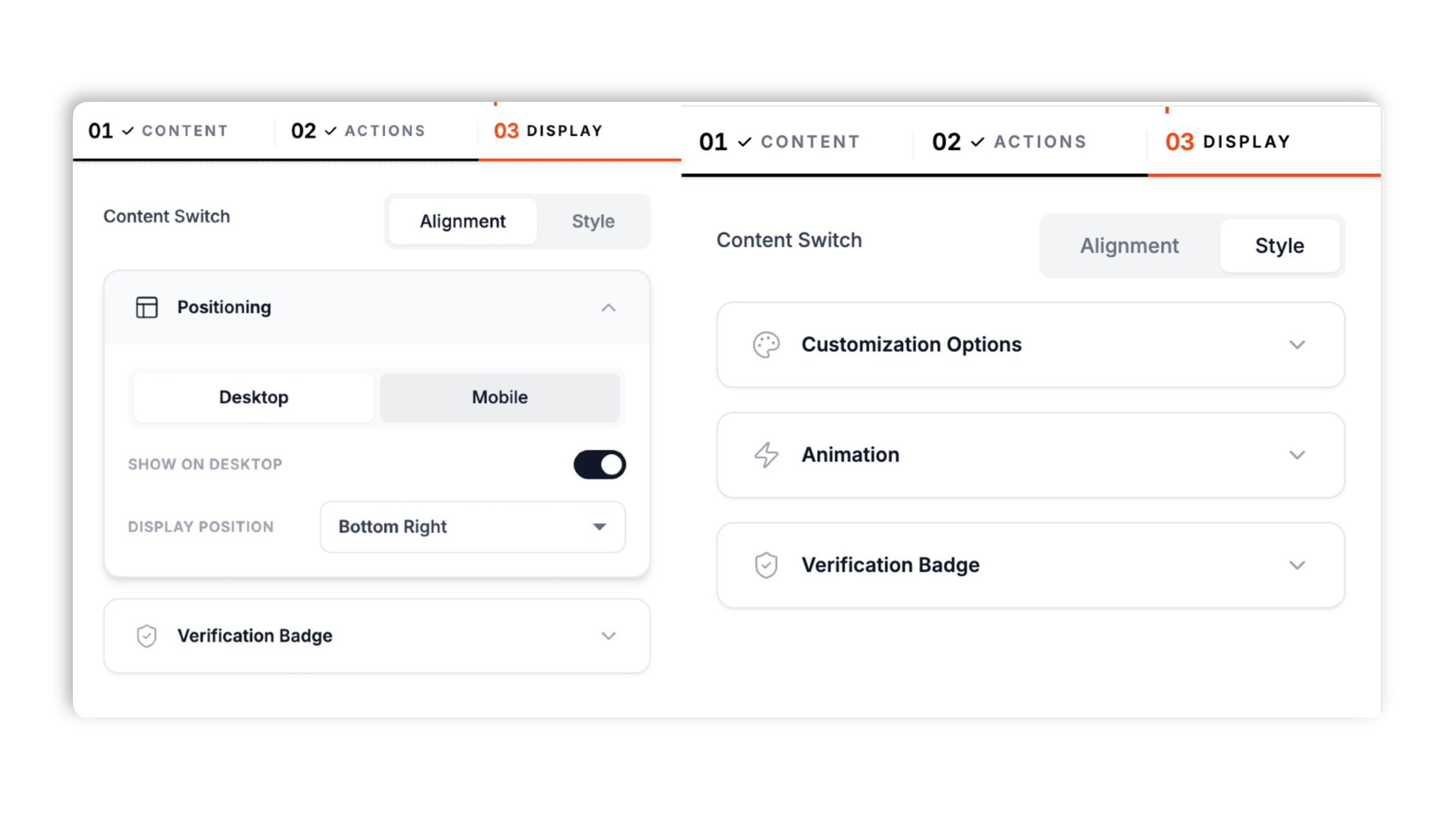Click the checkmark next to 02 in left panel

pyautogui.click(x=331, y=131)
